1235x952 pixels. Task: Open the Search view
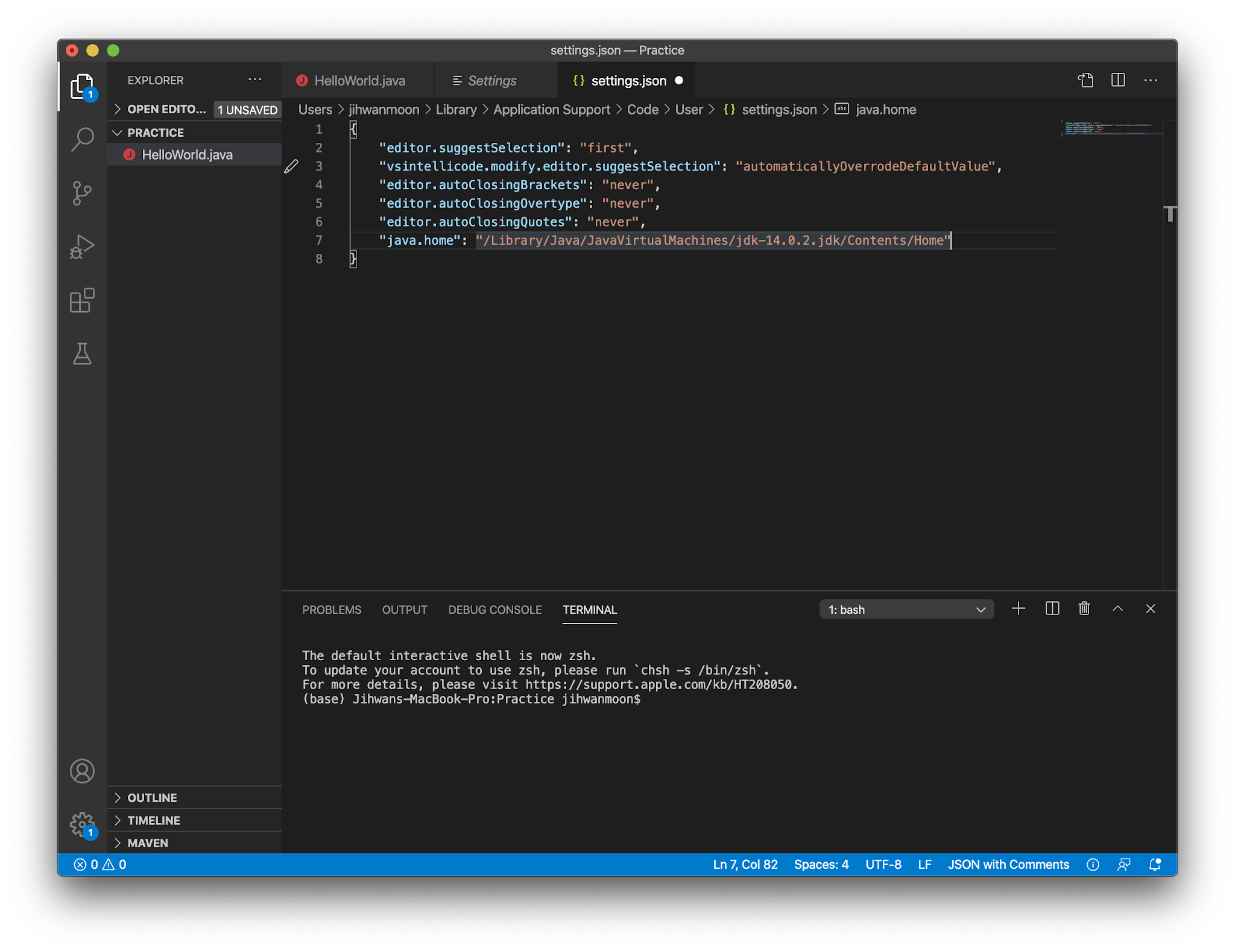pos(83,139)
